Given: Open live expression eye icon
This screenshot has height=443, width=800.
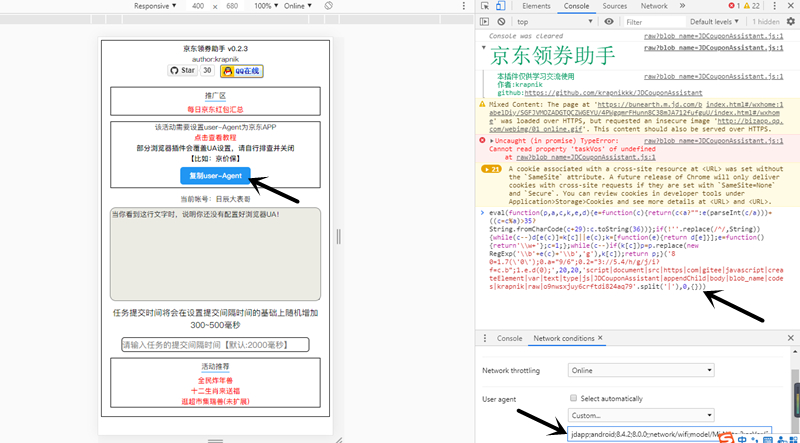Looking at the screenshot, I should (x=611, y=21).
